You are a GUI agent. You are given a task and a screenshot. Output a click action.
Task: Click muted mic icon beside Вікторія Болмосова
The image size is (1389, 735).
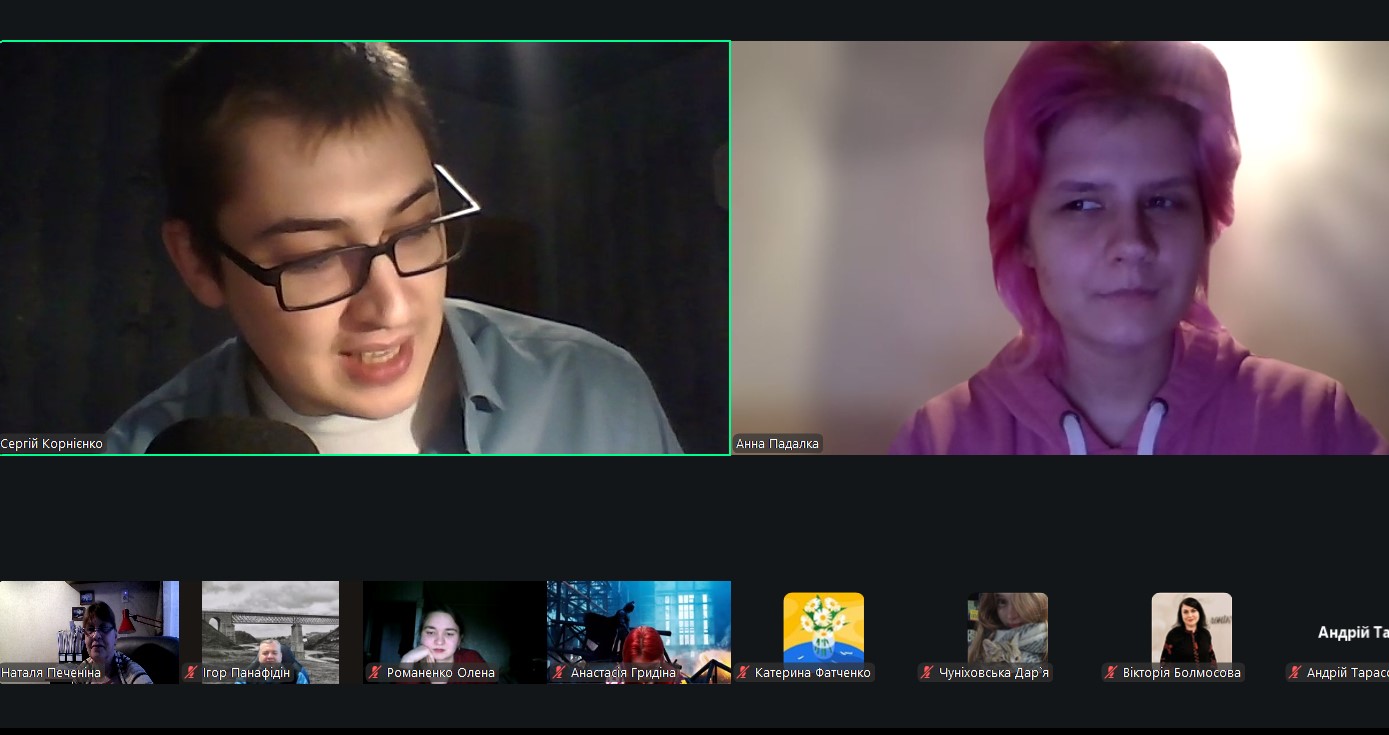[1111, 673]
